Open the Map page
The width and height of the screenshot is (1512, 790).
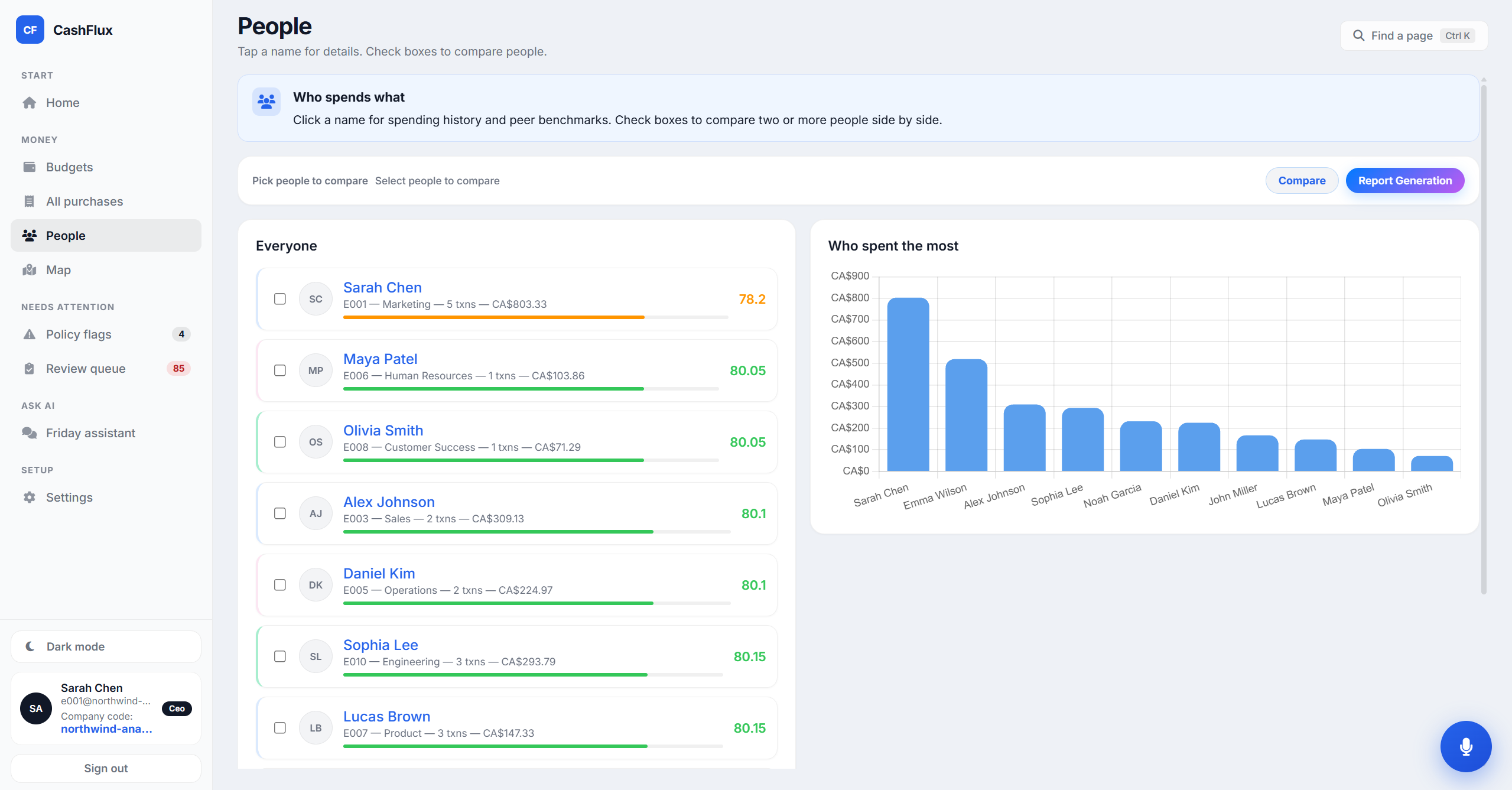pos(106,270)
